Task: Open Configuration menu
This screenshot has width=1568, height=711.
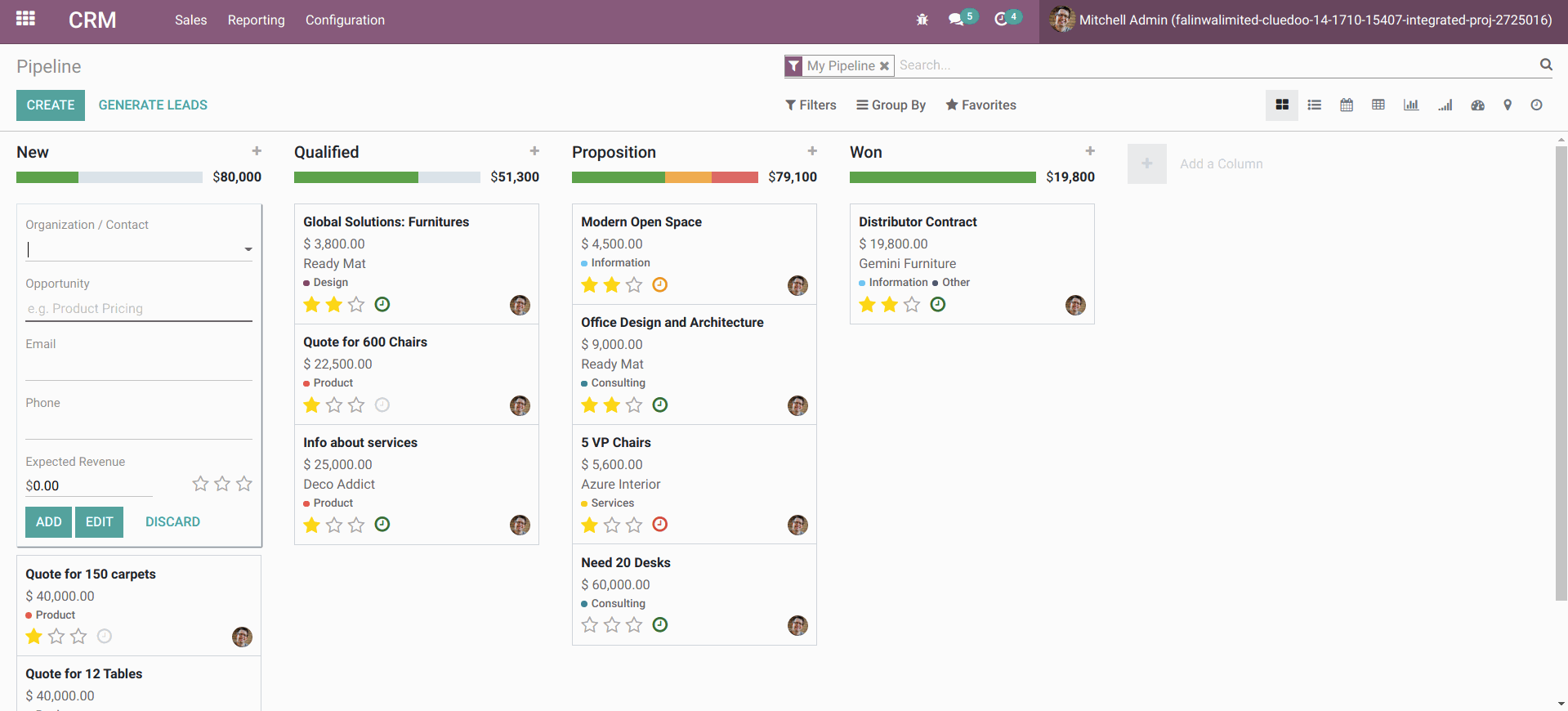Action: click(345, 20)
